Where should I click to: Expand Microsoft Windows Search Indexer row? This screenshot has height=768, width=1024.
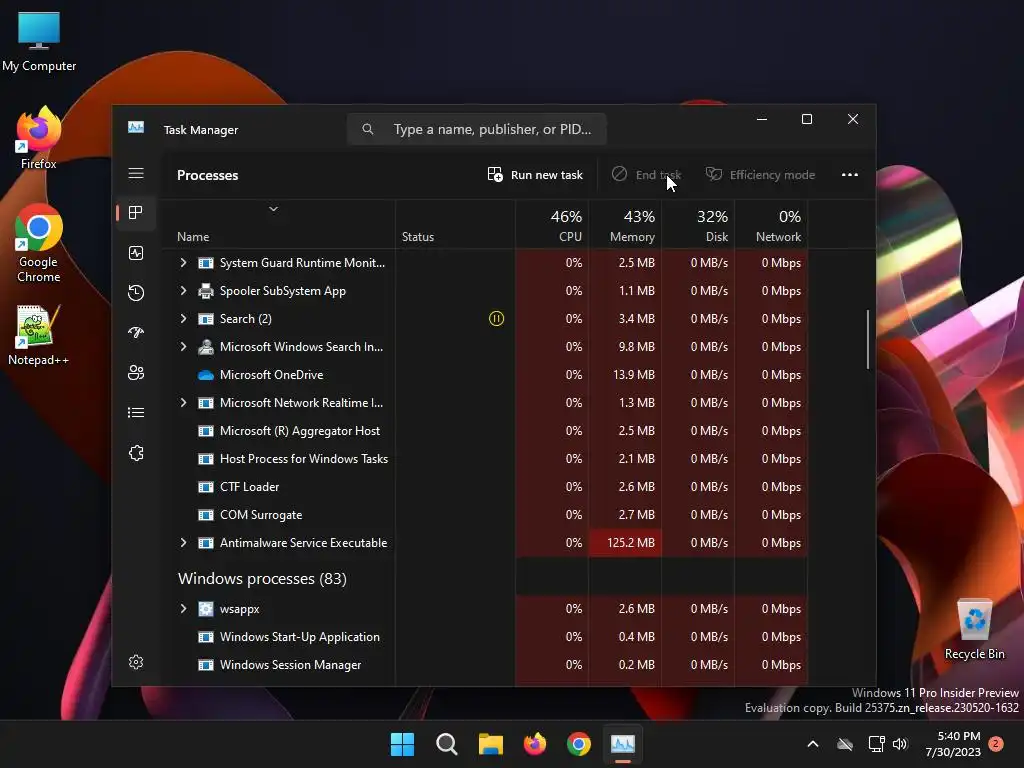(x=184, y=347)
